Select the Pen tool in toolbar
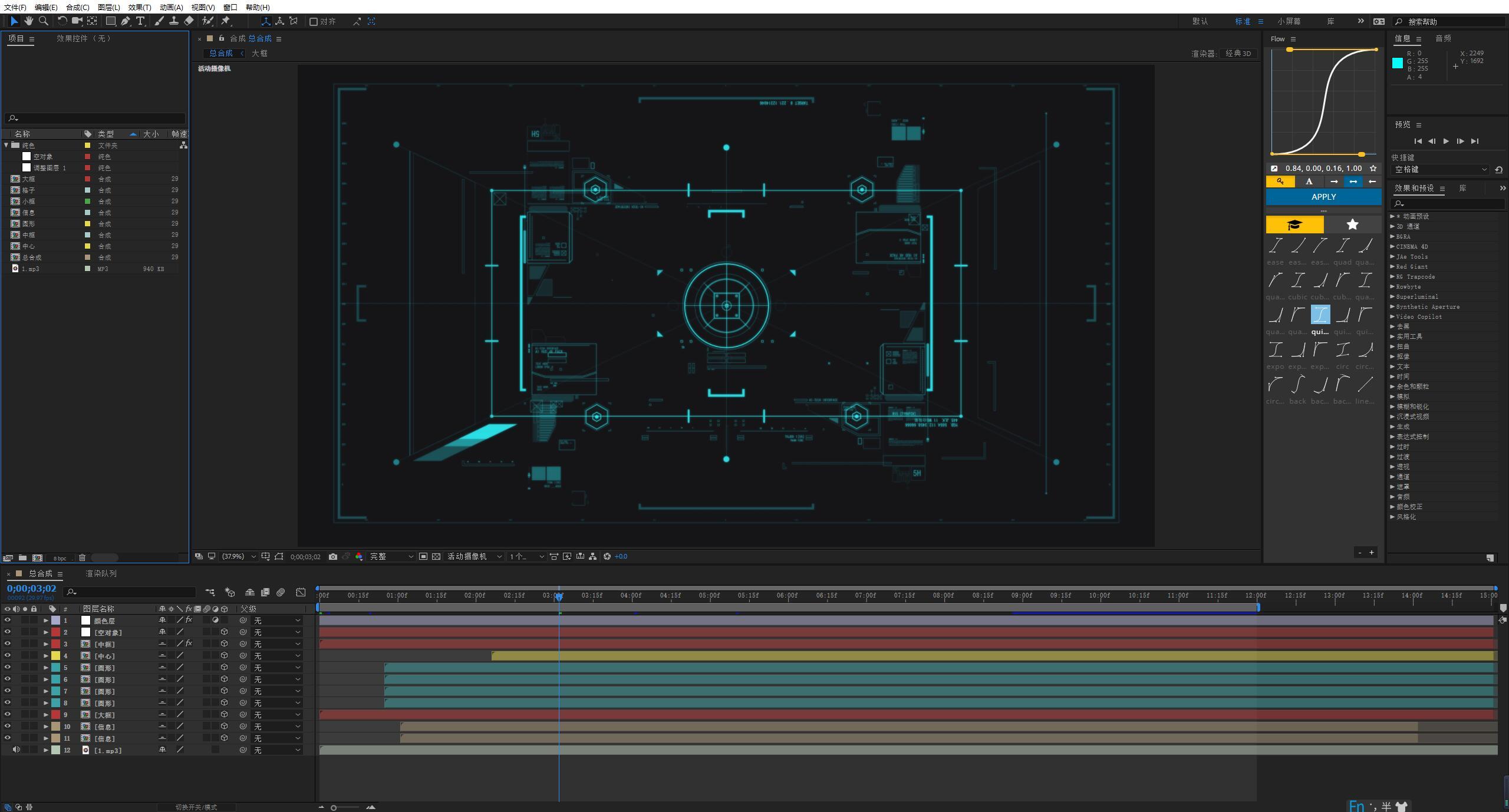 (125, 21)
